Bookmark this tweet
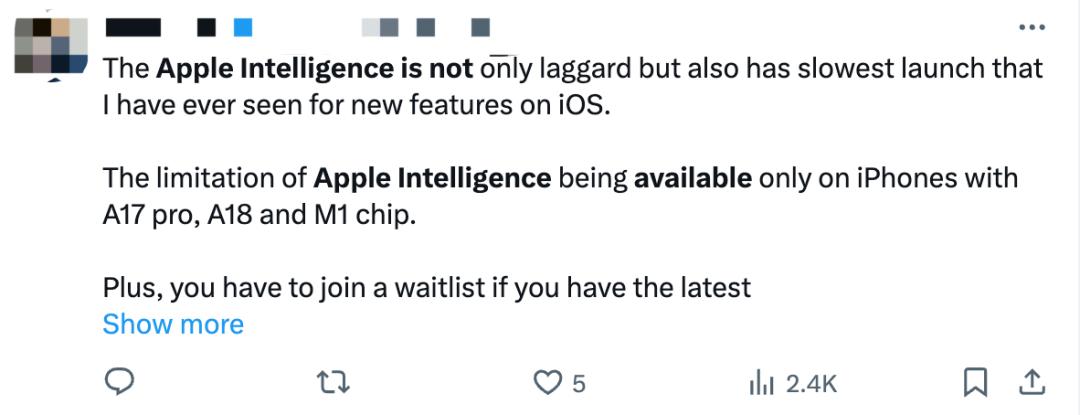This screenshot has height=415, width=1080. click(975, 382)
